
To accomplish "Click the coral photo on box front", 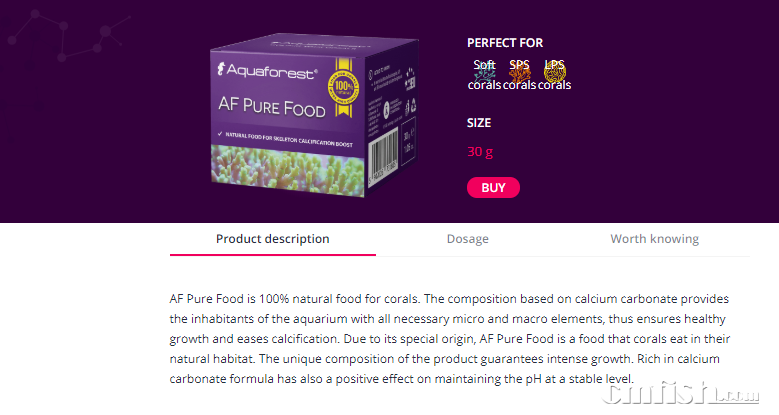I will [x=280, y=167].
